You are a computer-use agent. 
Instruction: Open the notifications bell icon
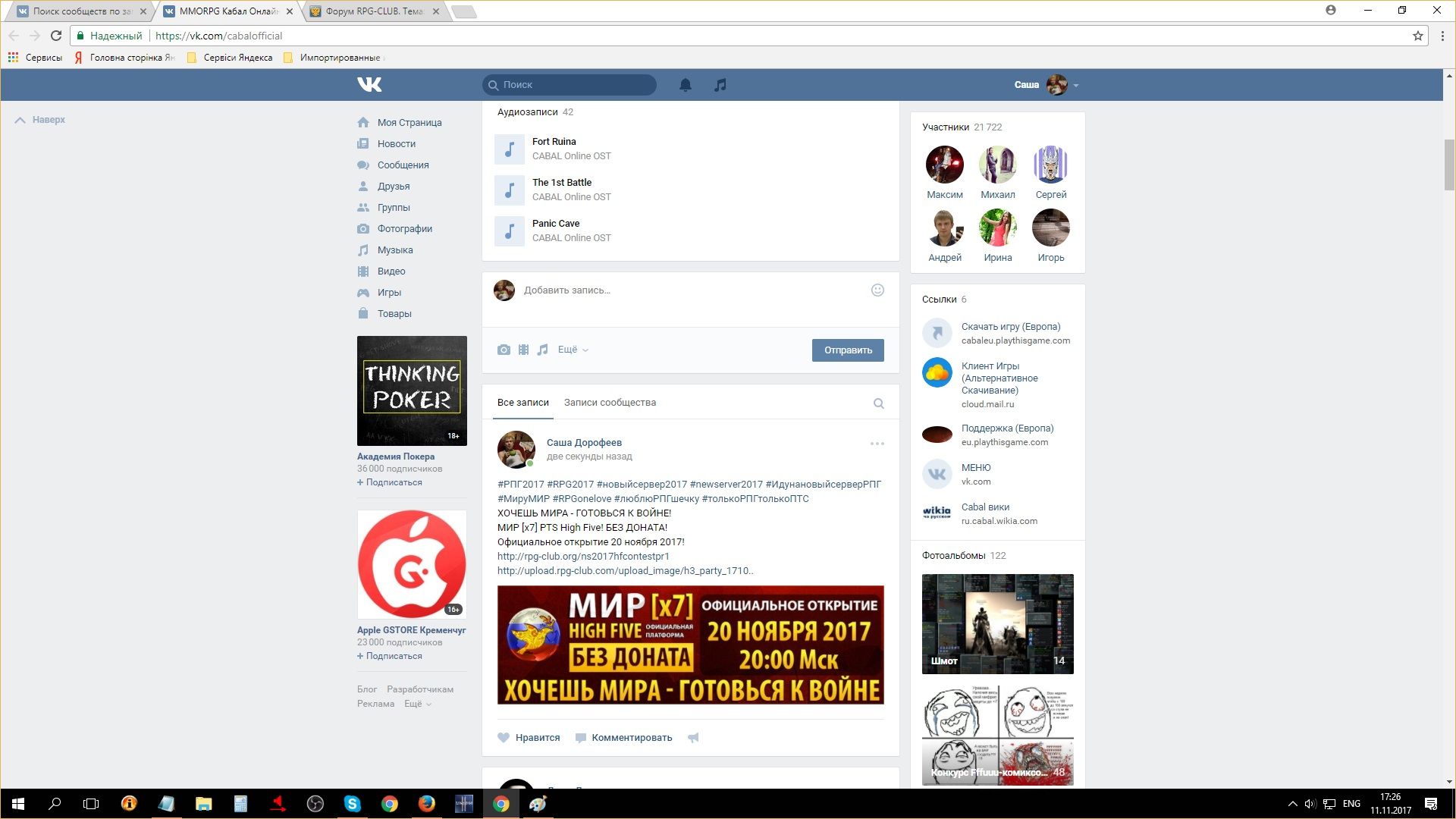685,85
